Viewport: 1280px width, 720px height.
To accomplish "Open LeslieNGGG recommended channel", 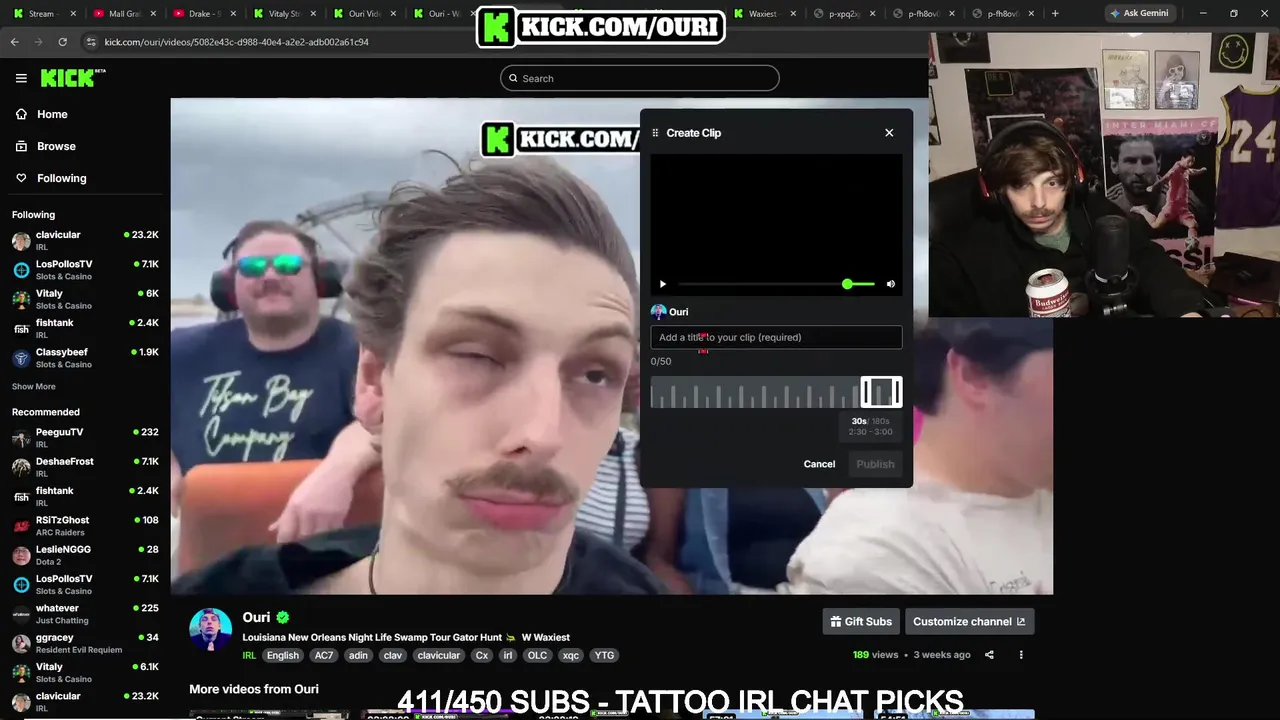I will pos(85,555).
